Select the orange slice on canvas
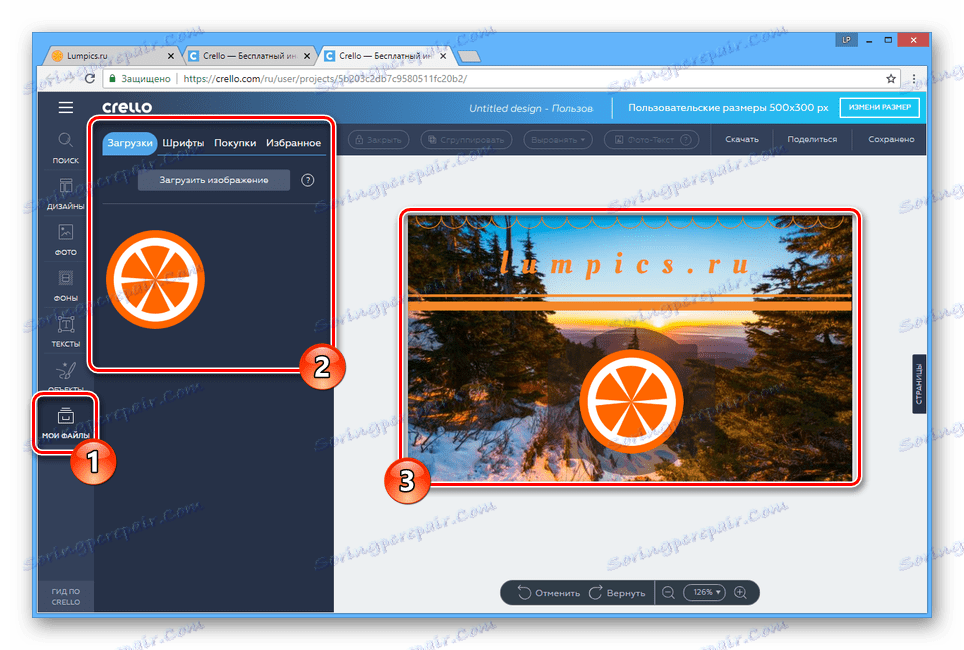The width and height of the screenshot is (964, 650). click(631, 401)
